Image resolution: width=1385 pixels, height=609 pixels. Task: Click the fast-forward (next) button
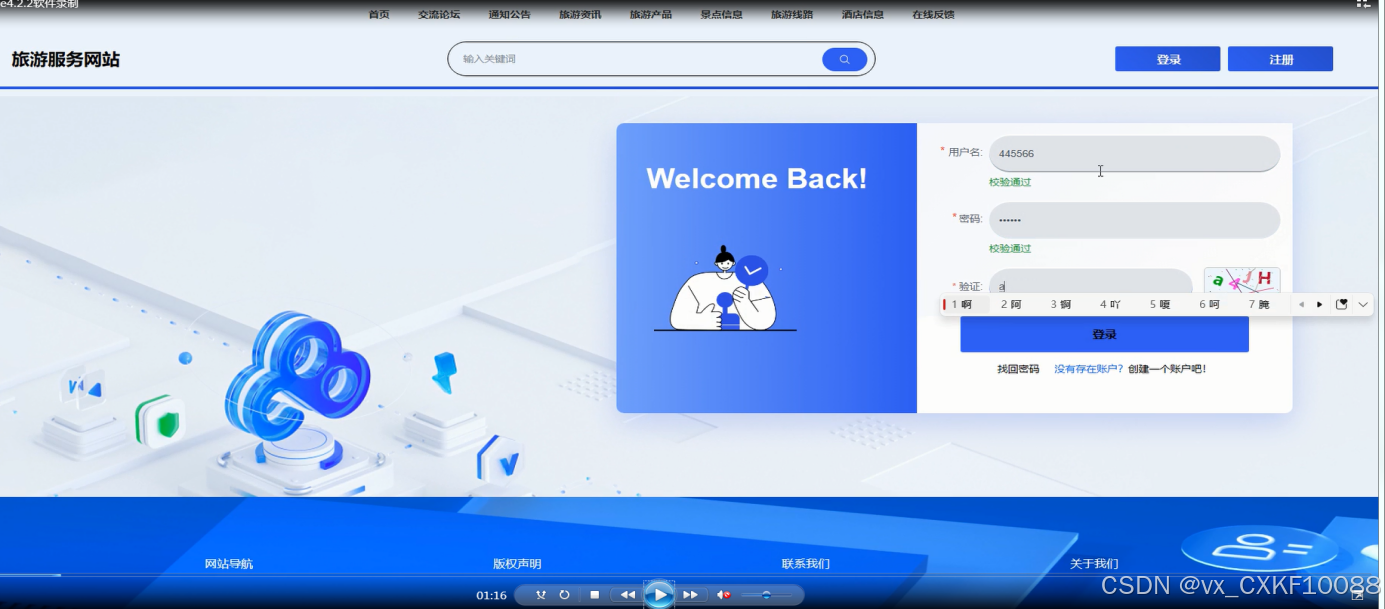(690, 595)
